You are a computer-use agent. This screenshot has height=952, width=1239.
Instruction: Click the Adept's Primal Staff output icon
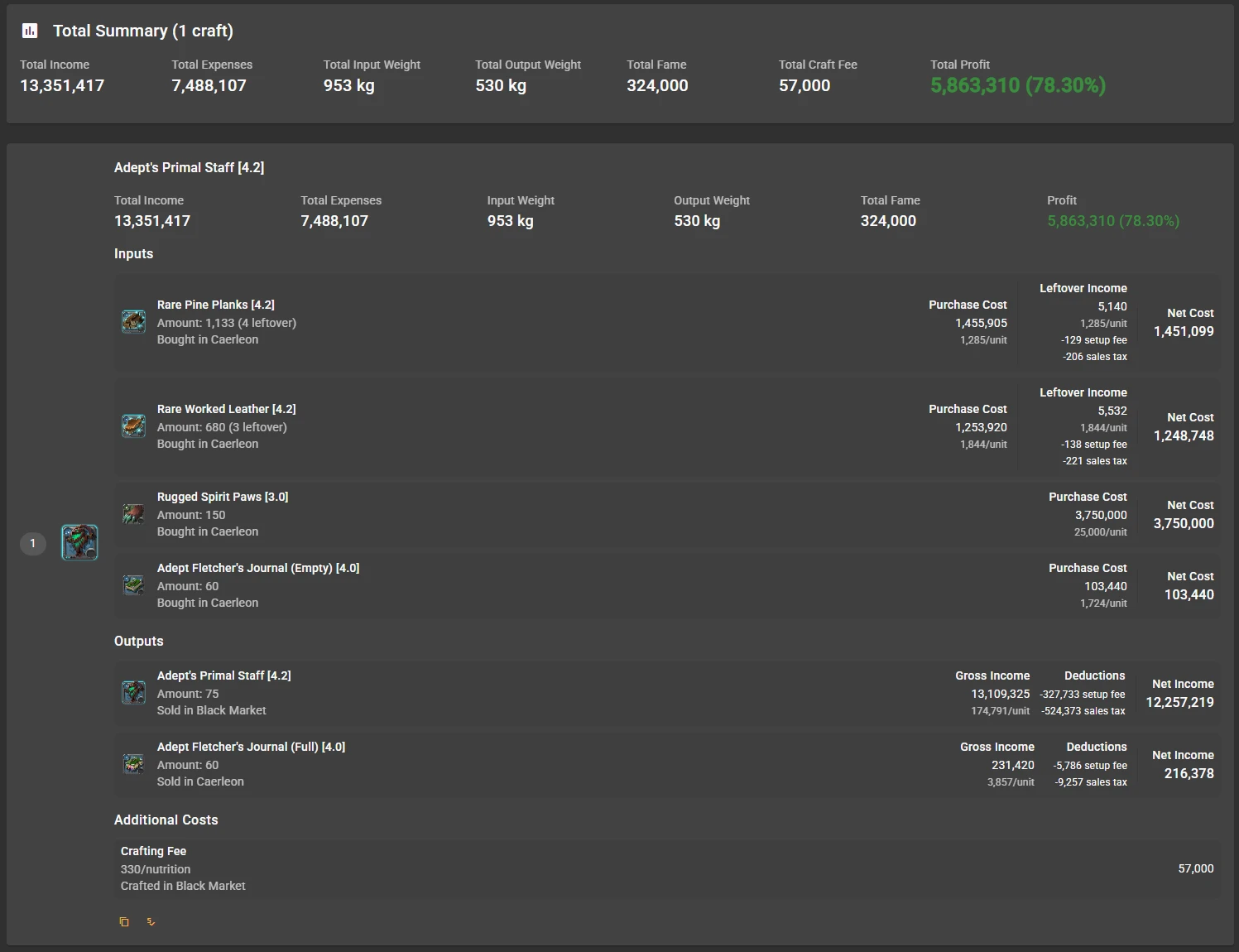pyautogui.click(x=133, y=692)
